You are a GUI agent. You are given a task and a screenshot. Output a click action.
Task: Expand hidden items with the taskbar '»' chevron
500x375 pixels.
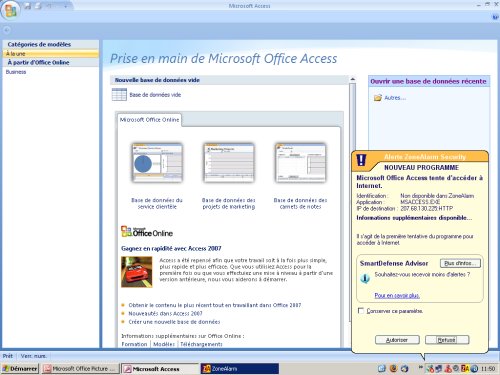[420, 367]
